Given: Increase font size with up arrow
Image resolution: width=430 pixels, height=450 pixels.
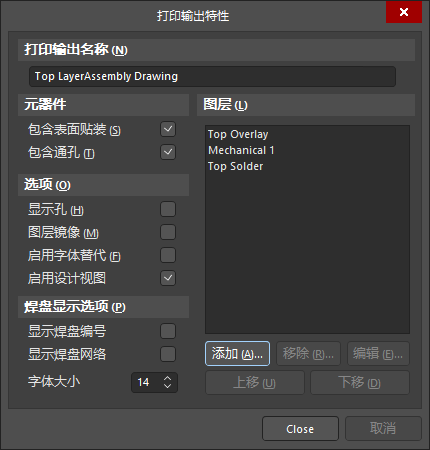Looking at the screenshot, I should coord(167,378).
